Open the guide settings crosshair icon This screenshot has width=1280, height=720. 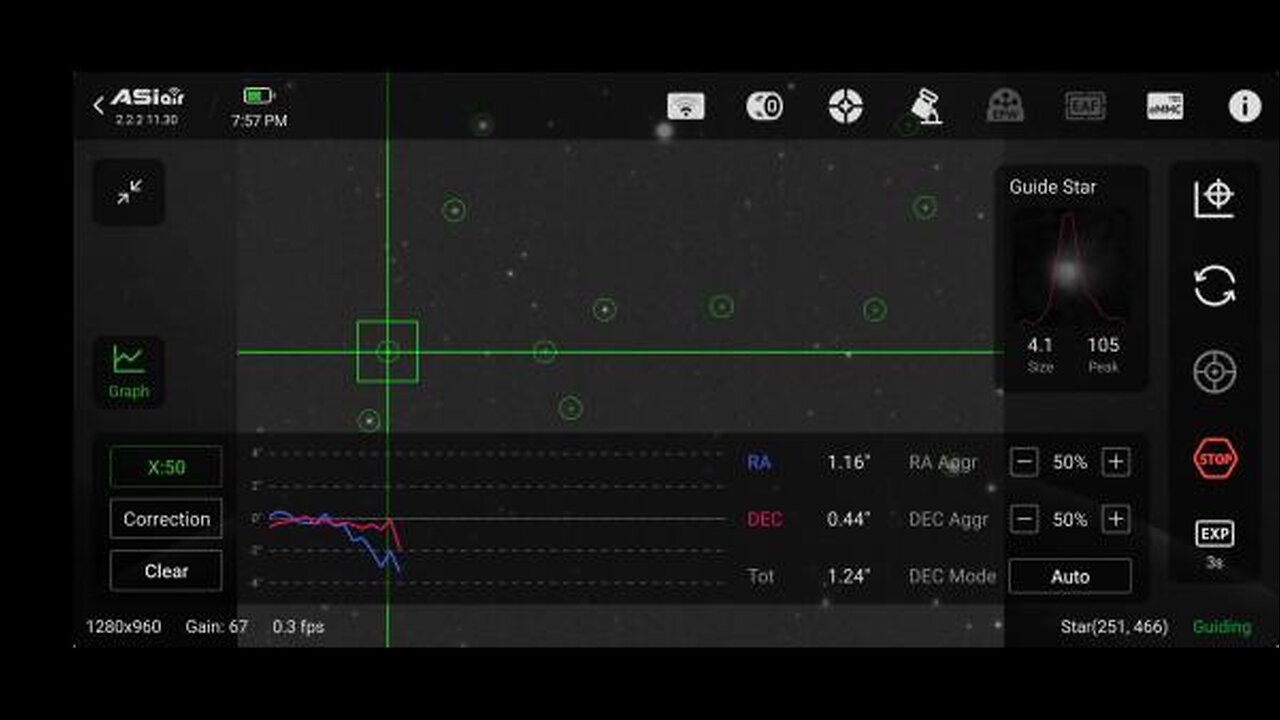[x=846, y=106]
